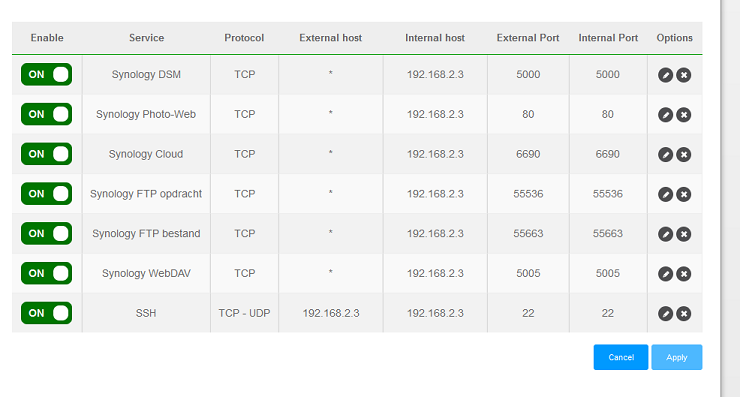Edit the SSH port forwarding rule
Image resolution: width=740 pixels, height=397 pixels.
click(665, 313)
